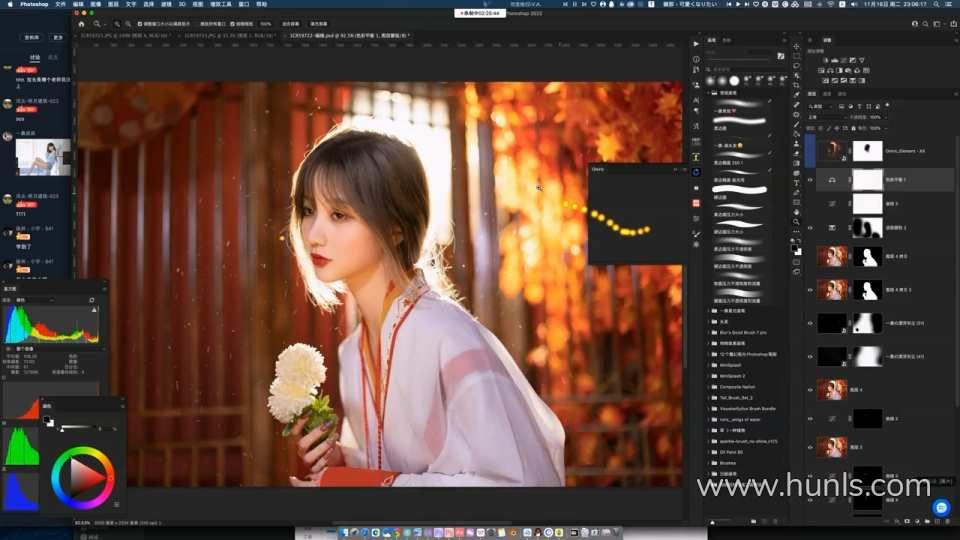Open the three-dots edit toolbar button
960x540 pixels.
coord(796,232)
